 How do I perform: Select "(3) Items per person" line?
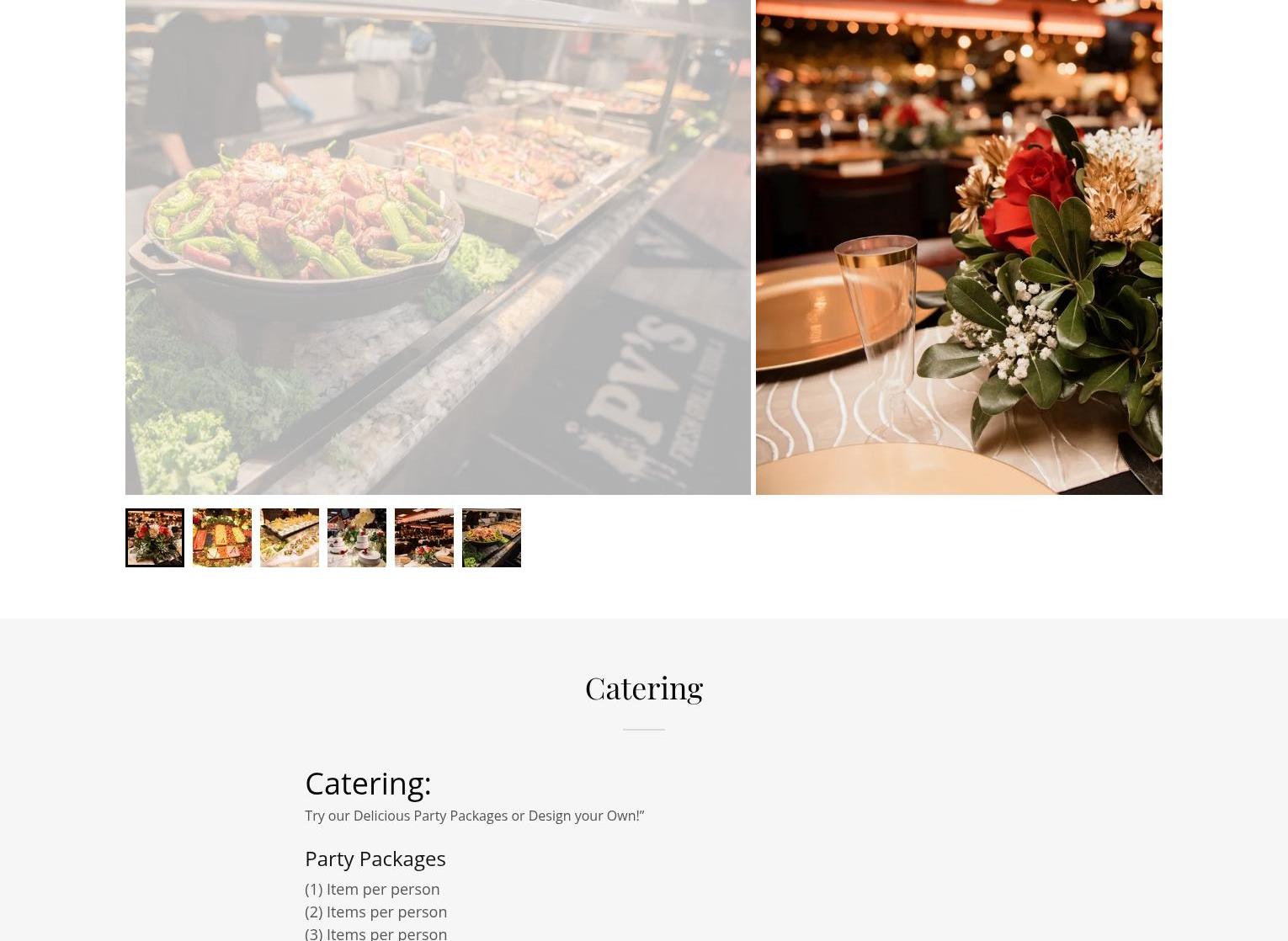click(x=376, y=933)
